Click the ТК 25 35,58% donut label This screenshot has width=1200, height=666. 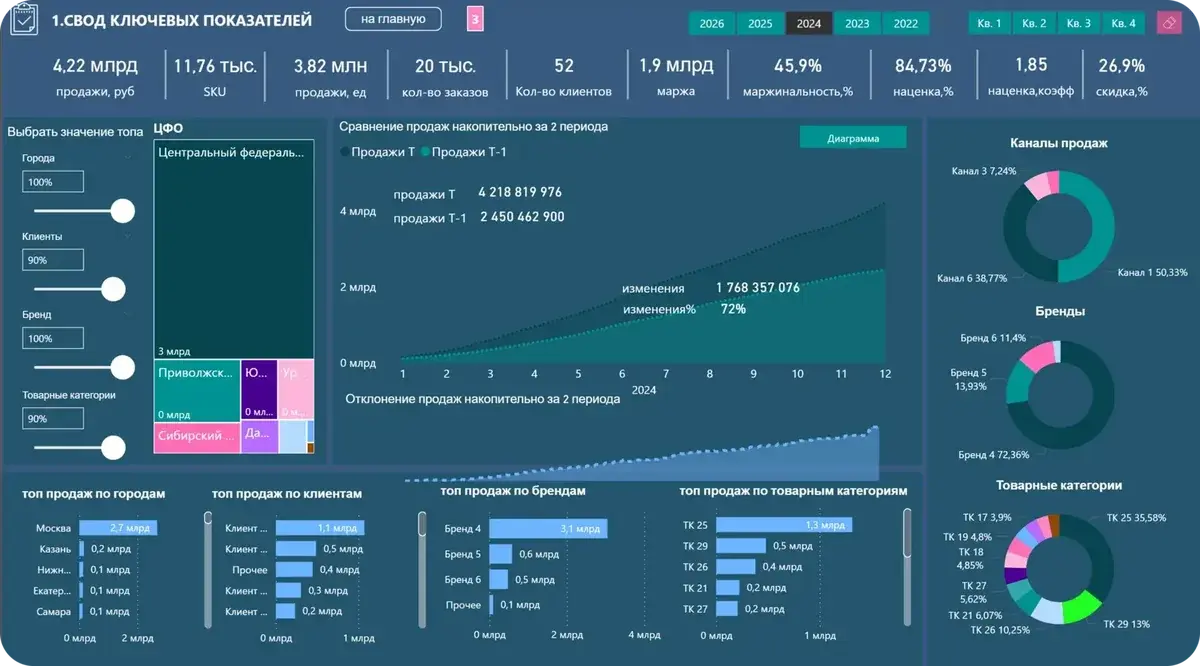pos(1138,518)
